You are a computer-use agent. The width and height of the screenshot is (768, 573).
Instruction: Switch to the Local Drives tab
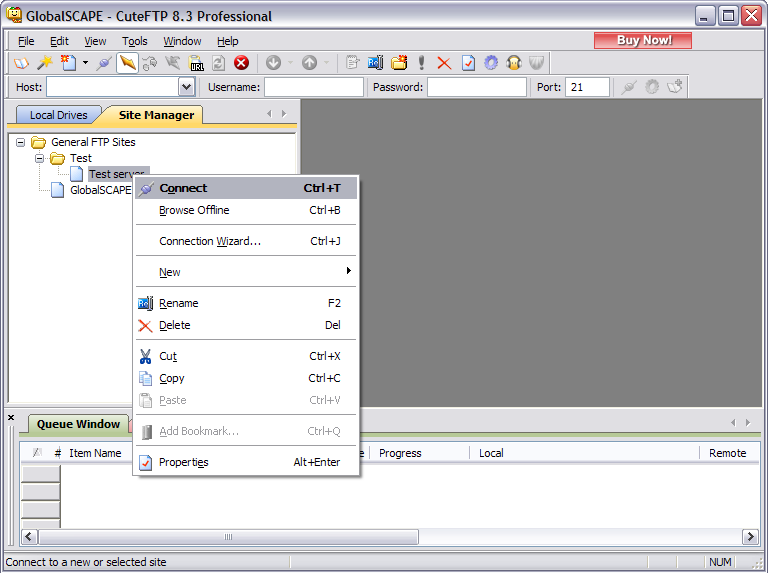point(58,115)
